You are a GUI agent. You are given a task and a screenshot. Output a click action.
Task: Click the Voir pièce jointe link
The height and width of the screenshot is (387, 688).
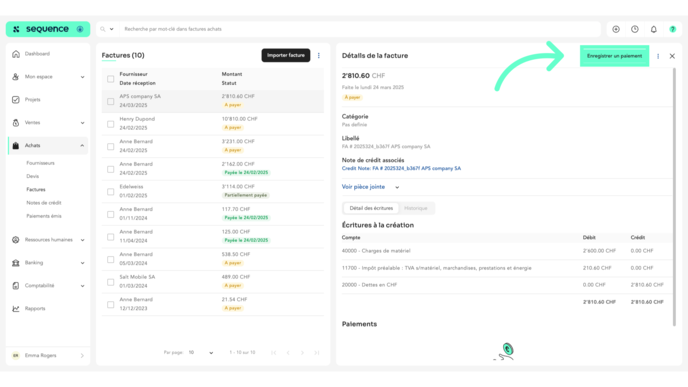click(x=363, y=187)
